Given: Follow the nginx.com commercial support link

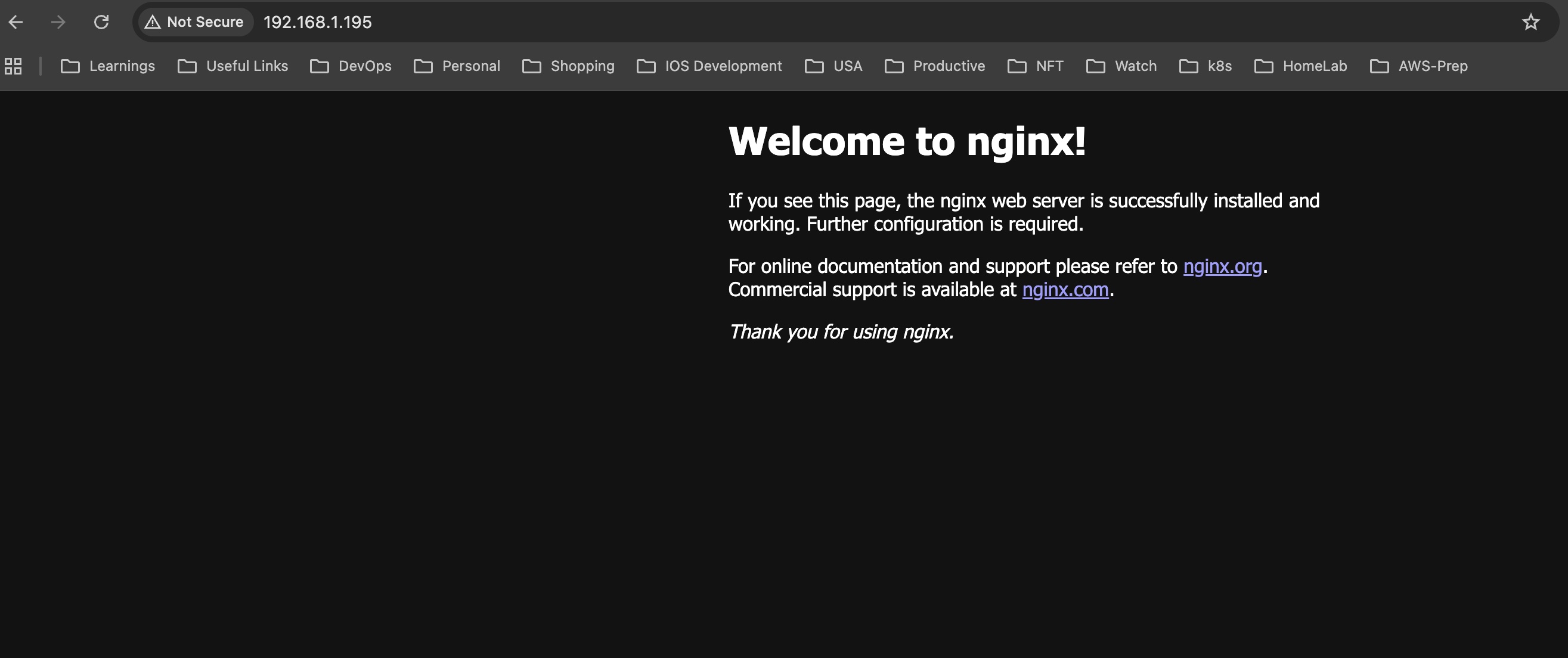Looking at the screenshot, I should pos(1065,290).
